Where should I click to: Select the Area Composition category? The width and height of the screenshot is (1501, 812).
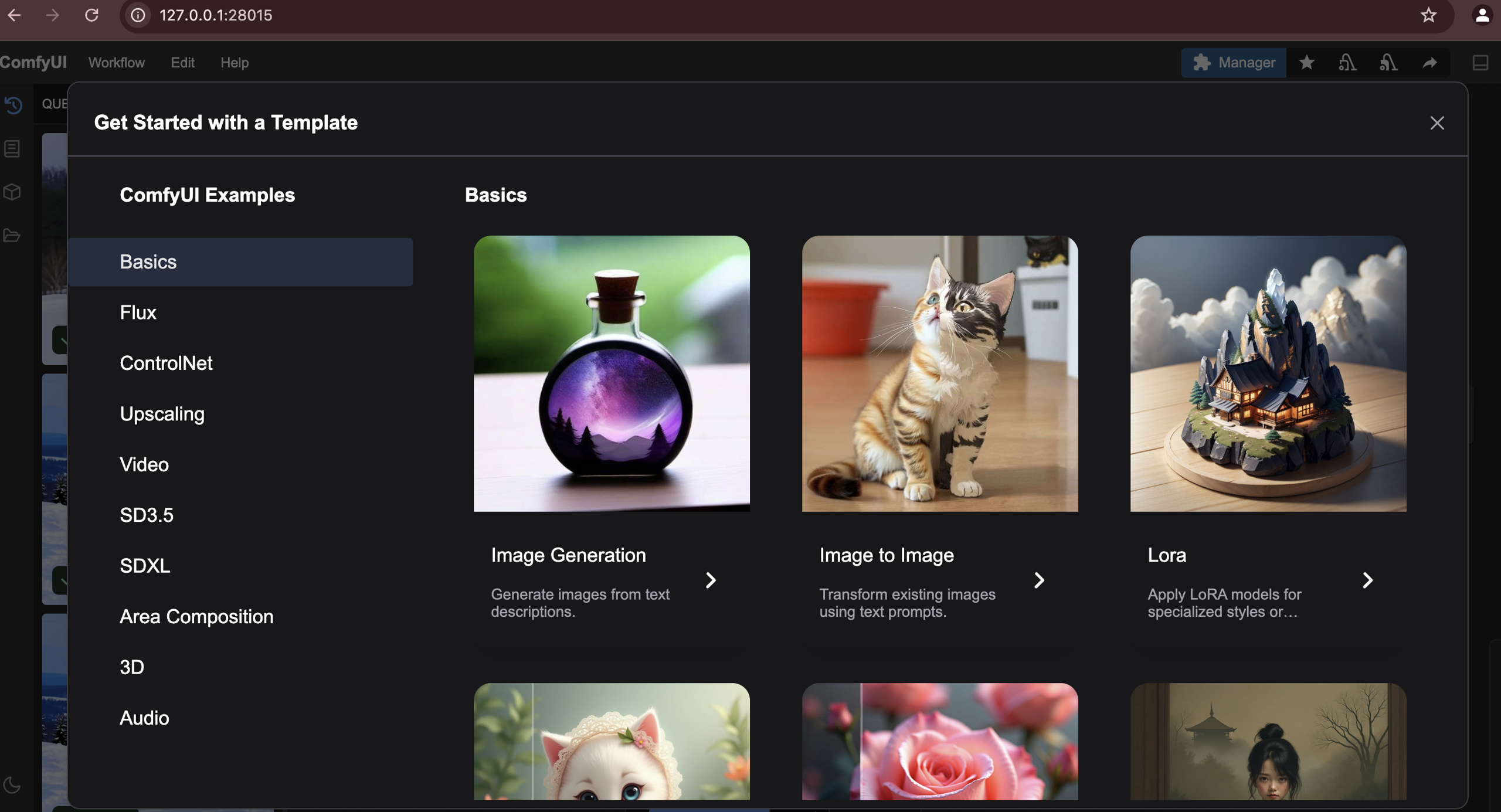pyautogui.click(x=240, y=617)
